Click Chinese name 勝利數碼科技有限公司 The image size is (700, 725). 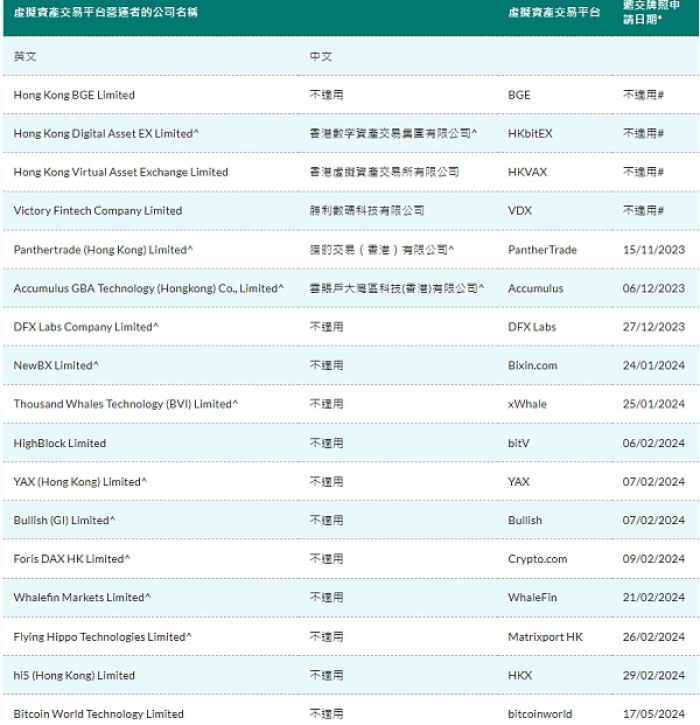[367, 211]
